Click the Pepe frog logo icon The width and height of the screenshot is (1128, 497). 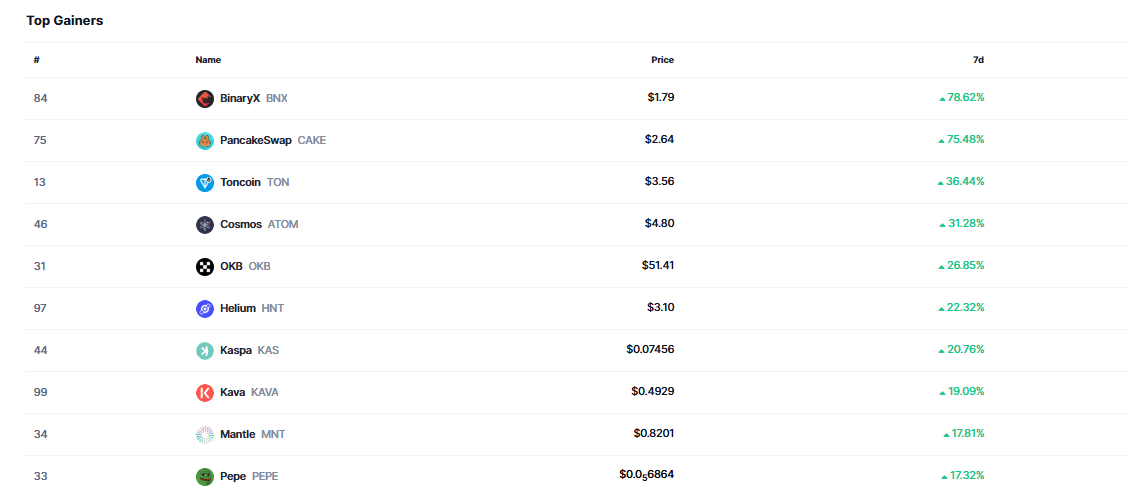(x=205, y=476)
